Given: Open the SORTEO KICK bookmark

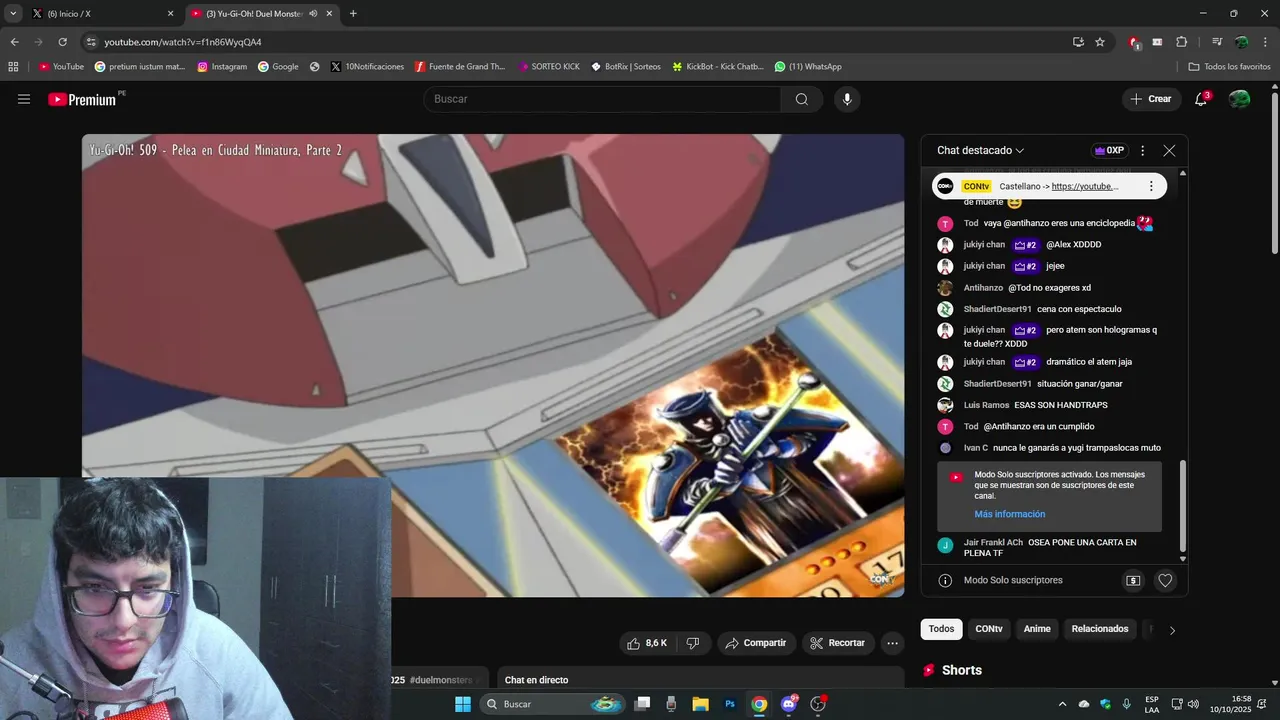Looking at the screenshot, I should (x=549, y=66).
